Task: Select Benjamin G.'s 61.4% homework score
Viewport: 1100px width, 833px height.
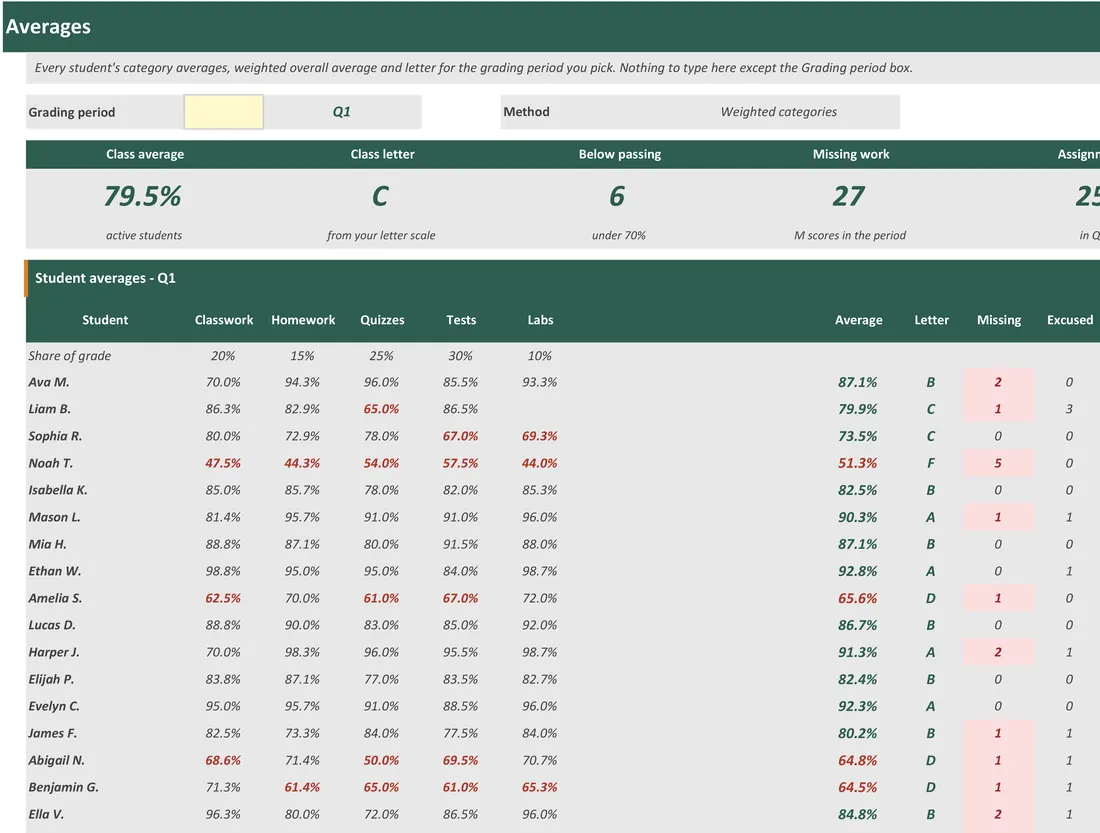Action: click(x=302, y=787)
